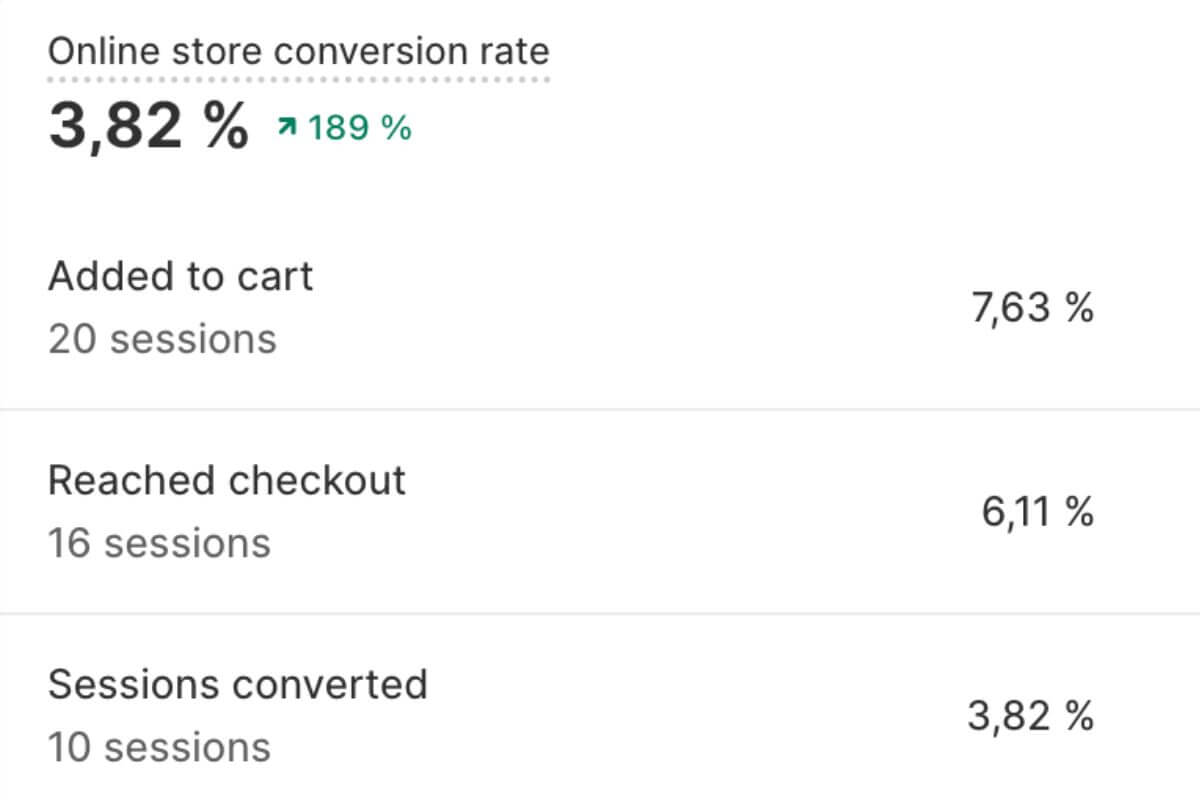Select the 6,11 % checkout rate

click(x=1037, y=513)
